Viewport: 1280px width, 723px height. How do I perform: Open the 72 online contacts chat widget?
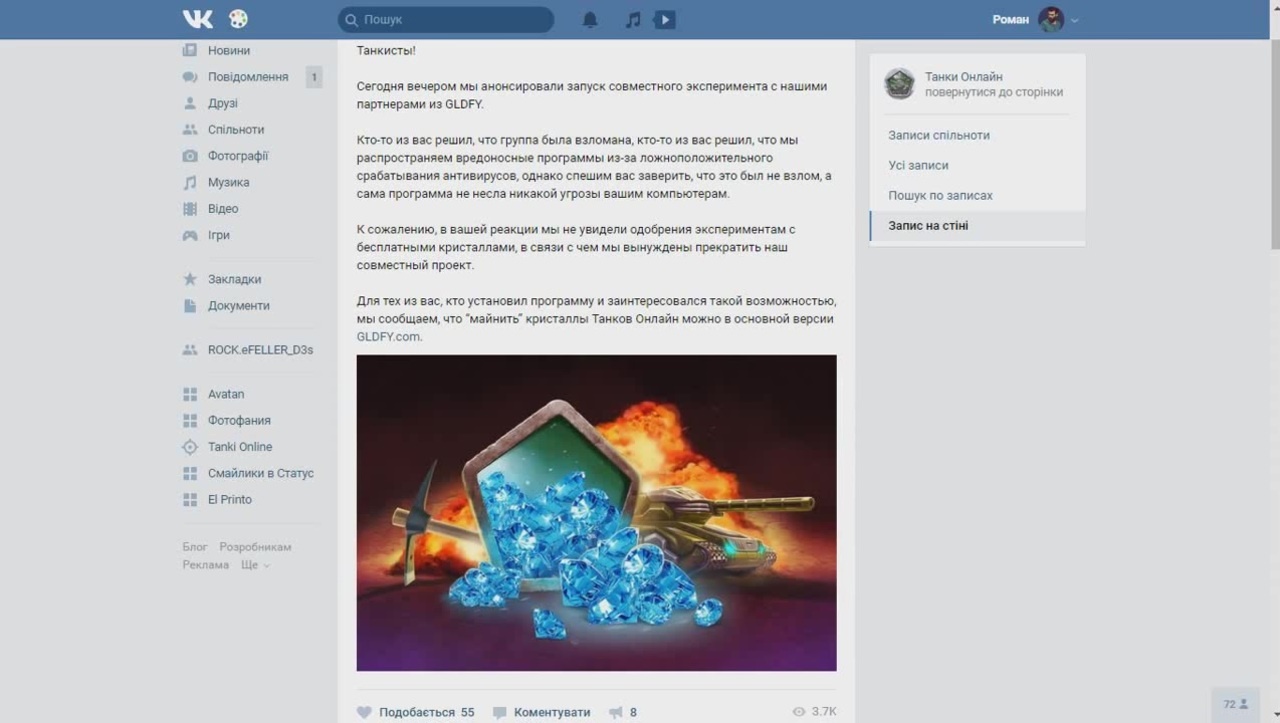coord(1236,704)
